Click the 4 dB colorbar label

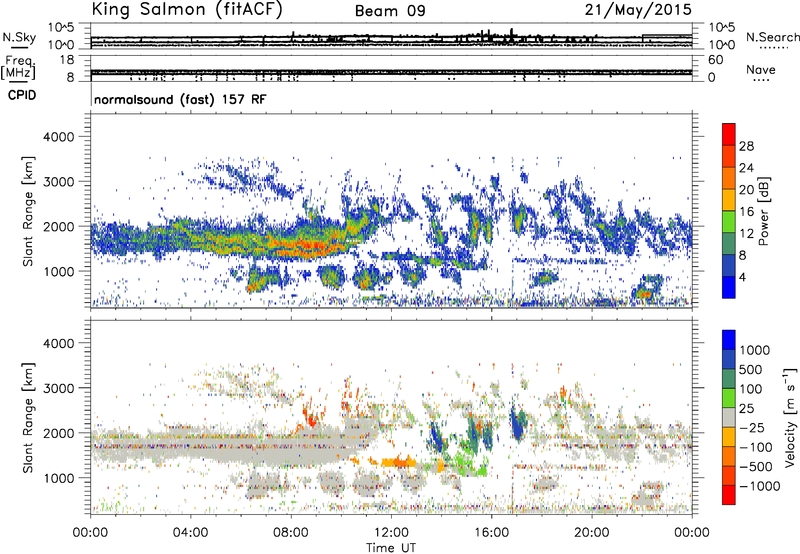pyautogui.click(x=743, y=277)
